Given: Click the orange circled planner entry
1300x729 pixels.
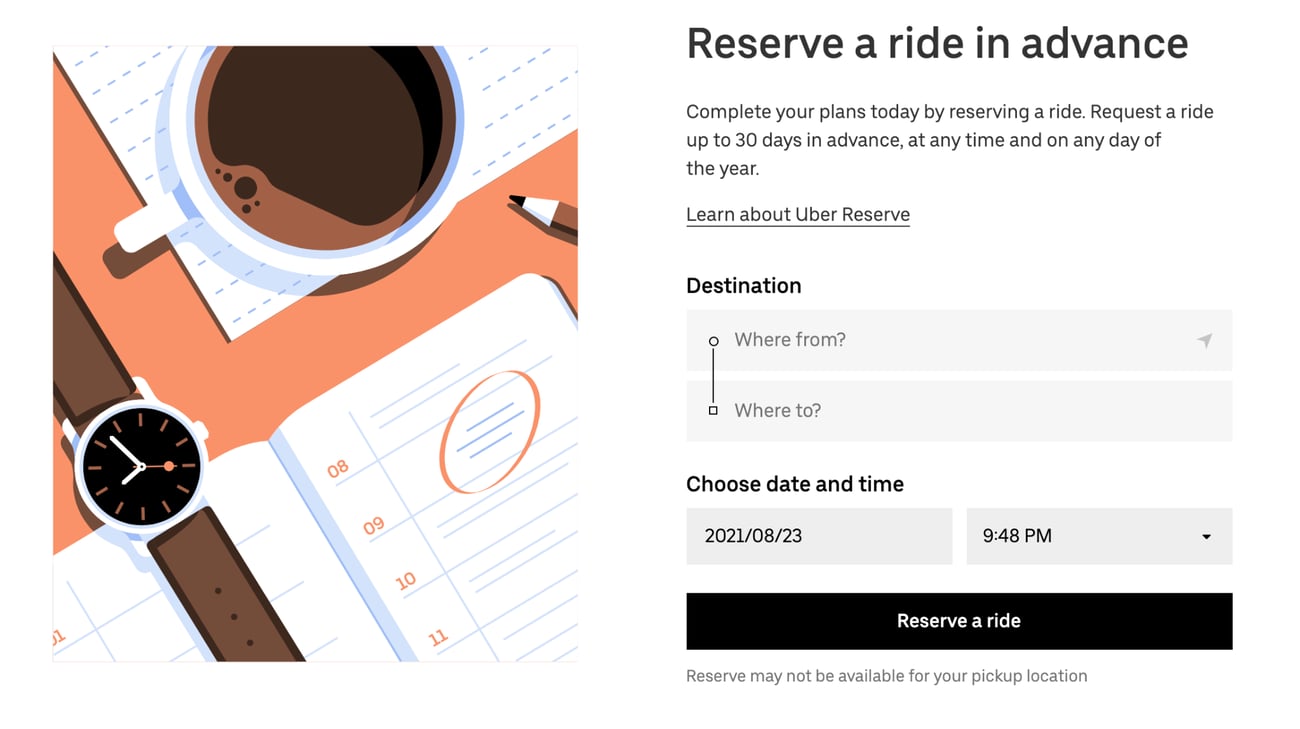Looking at the screenshot, I should pos(489,431).
